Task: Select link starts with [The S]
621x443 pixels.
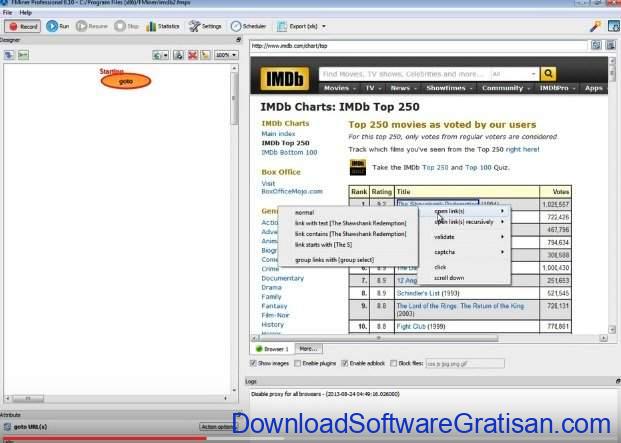Action: [x=348, y=244]
